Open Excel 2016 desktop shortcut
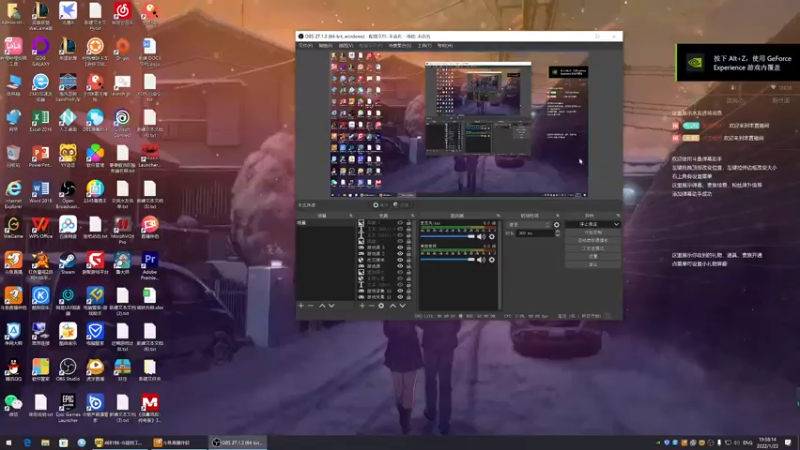The height and width of the screenshot is (450, 800). coord(40,121)
